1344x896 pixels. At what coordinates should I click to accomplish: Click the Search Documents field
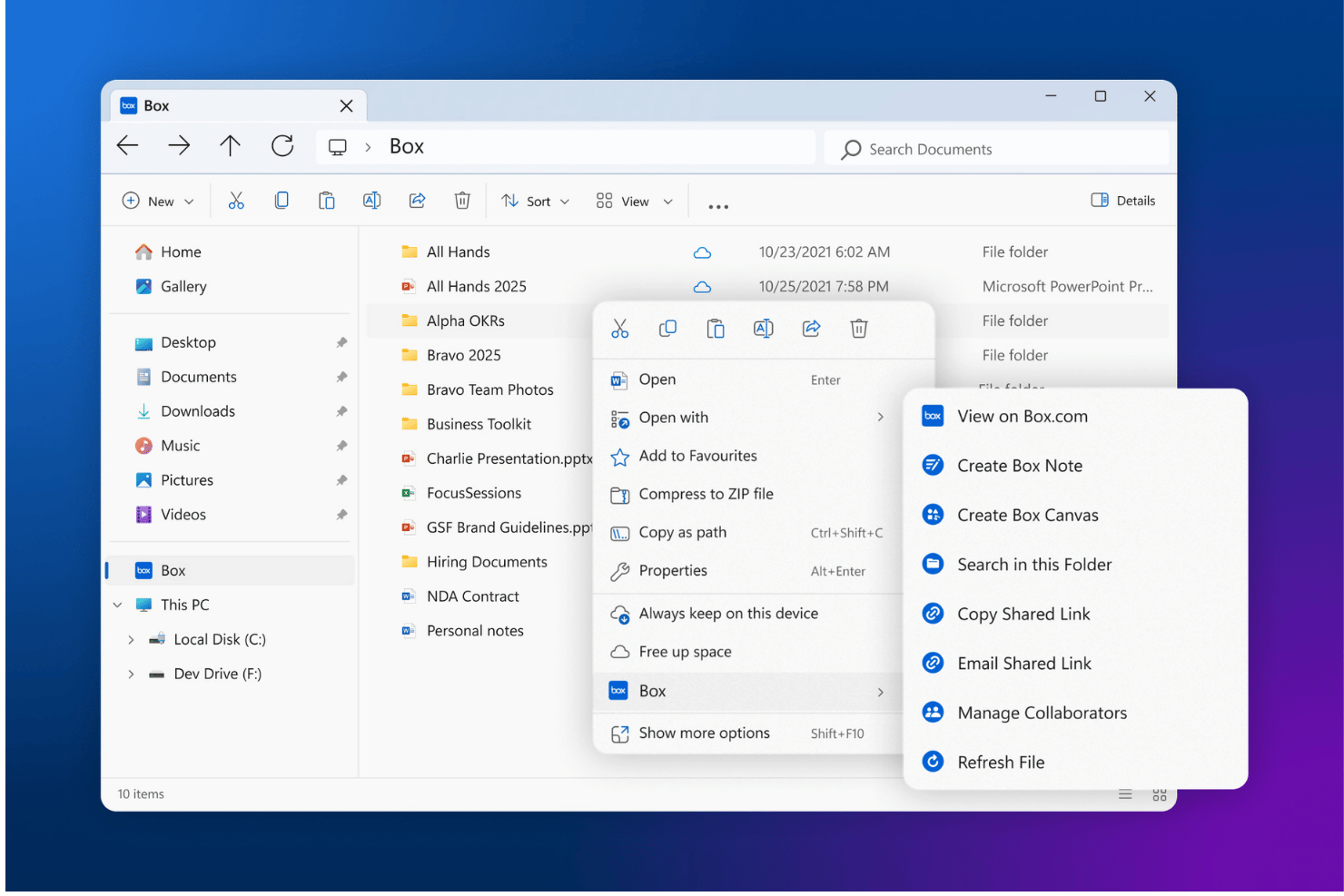pos(996,149)
